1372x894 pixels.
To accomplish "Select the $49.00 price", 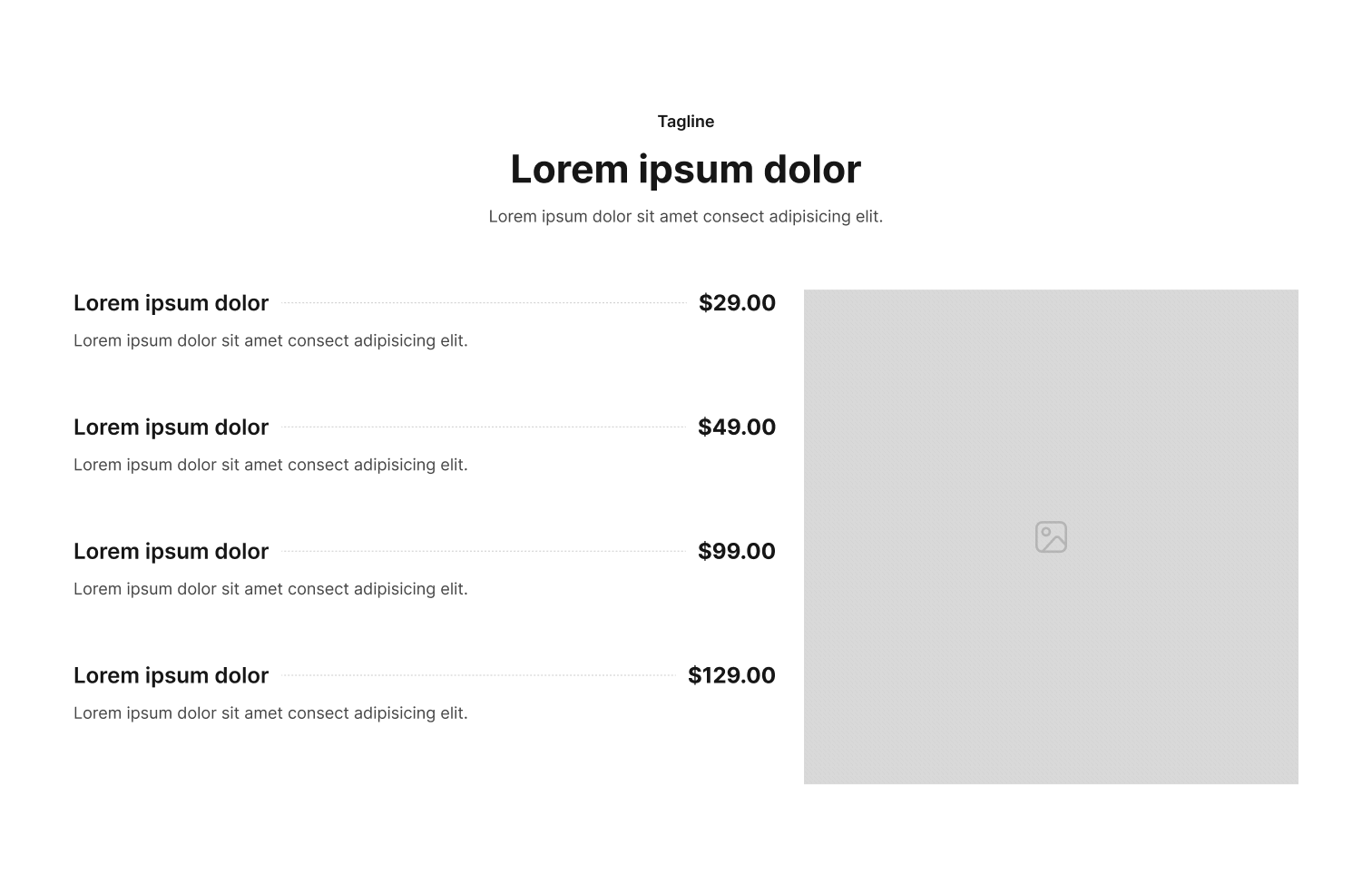I will pyautogui.click(x=737, y=427).
